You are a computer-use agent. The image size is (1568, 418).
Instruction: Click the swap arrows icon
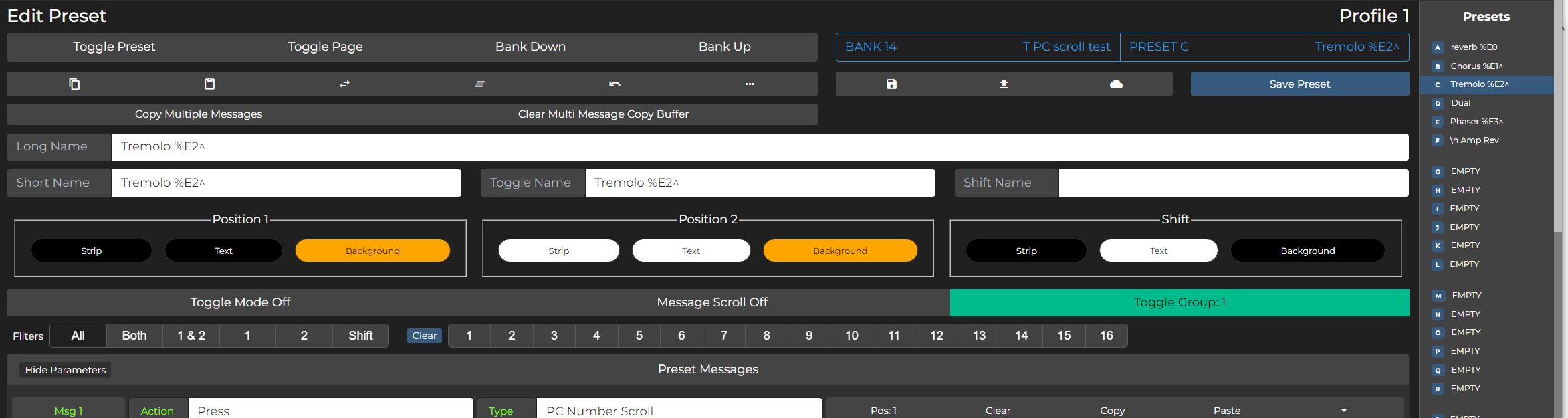tap(344, 84)
